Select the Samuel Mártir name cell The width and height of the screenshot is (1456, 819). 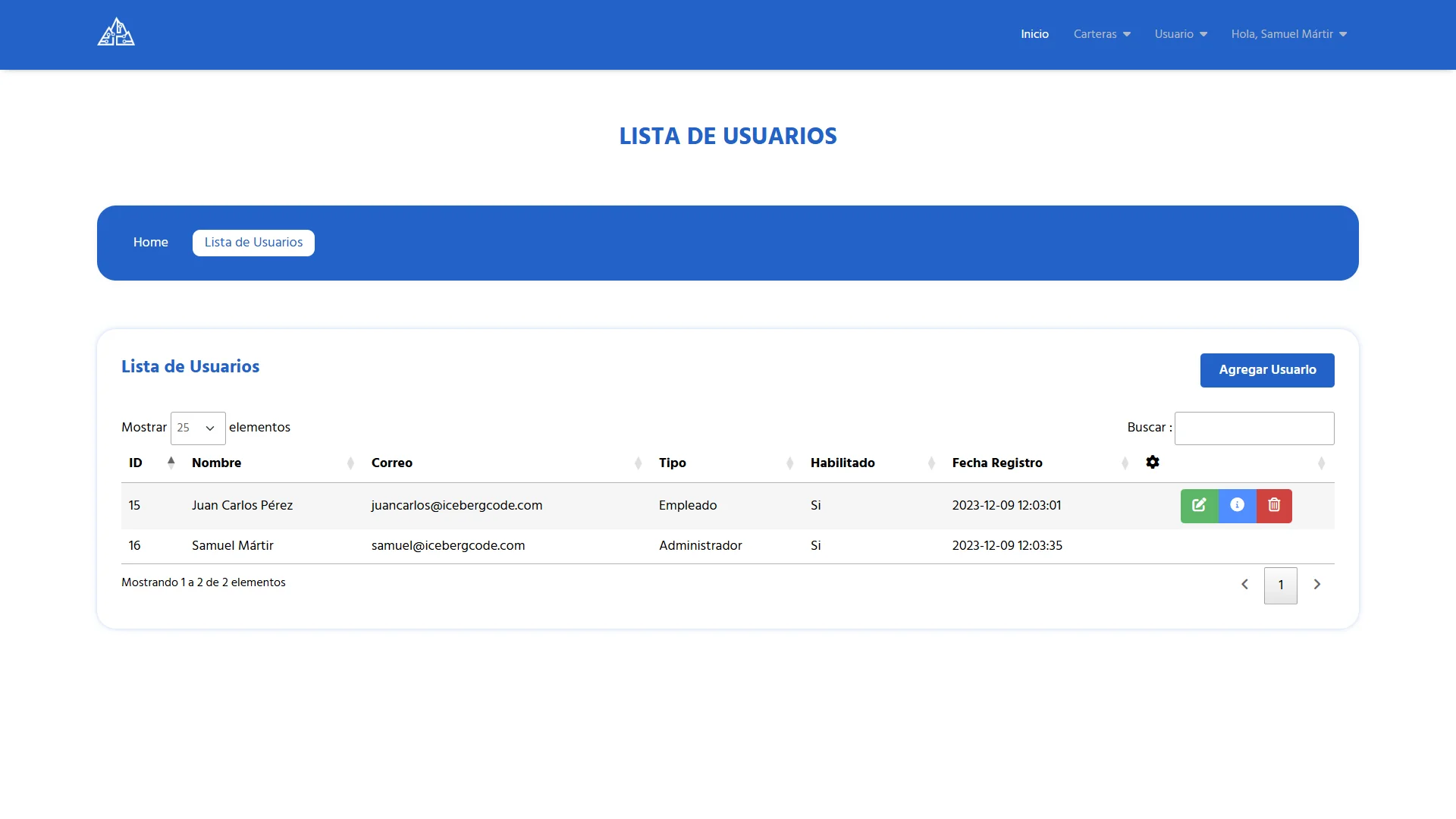pos(233,546)
